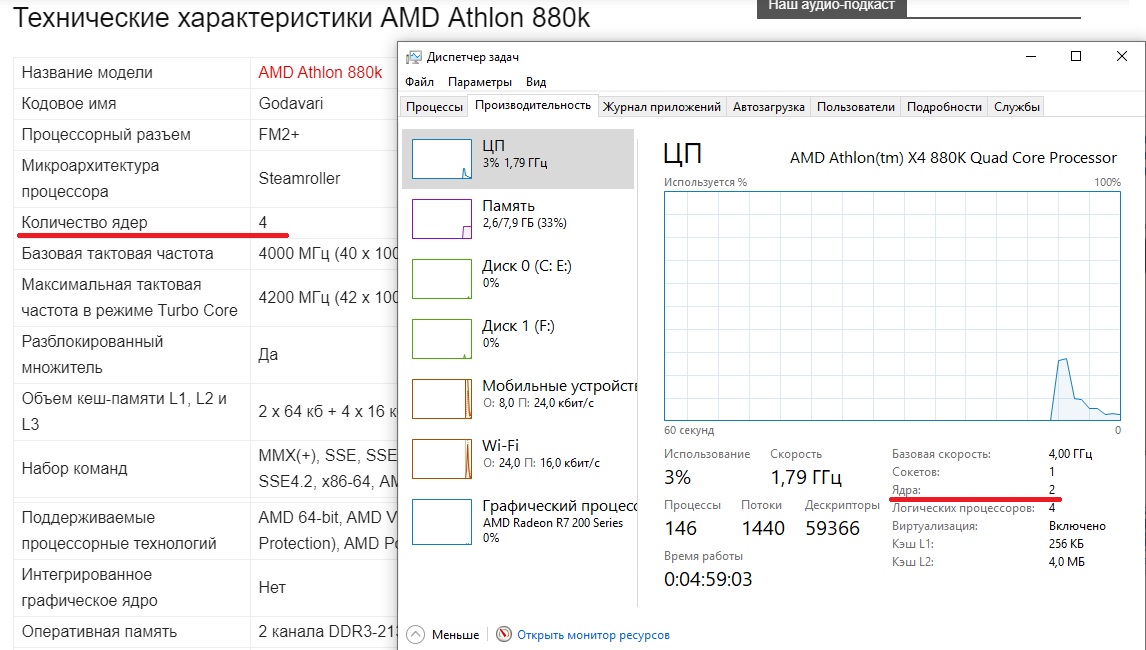Click the Task Manager app icon in title bar
This screenshot has height=650, width=1146.
click(x=413, y=57)
